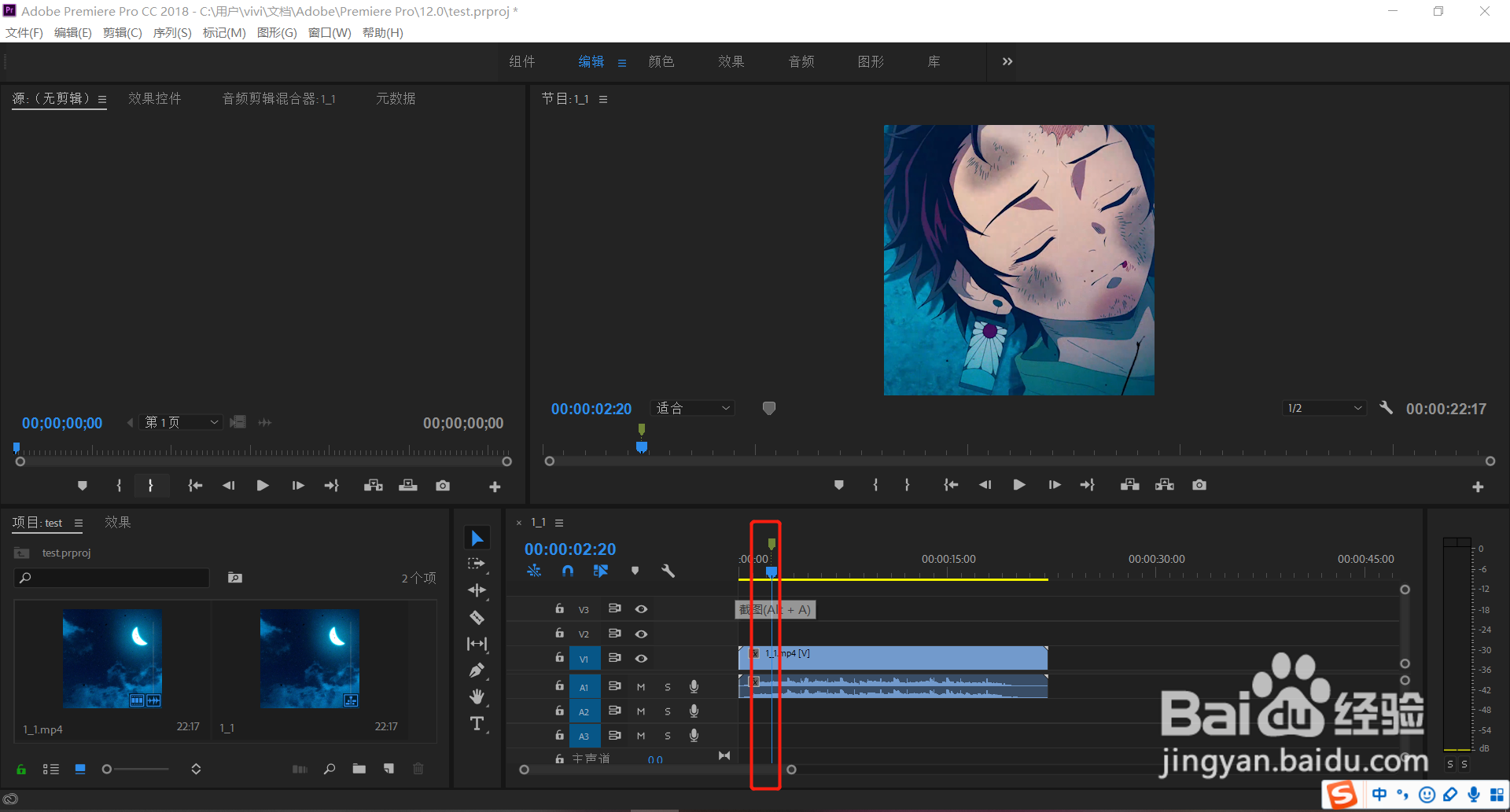
Task: Step forward one frame in program monitor
Action: click(x=1055, y=485)
